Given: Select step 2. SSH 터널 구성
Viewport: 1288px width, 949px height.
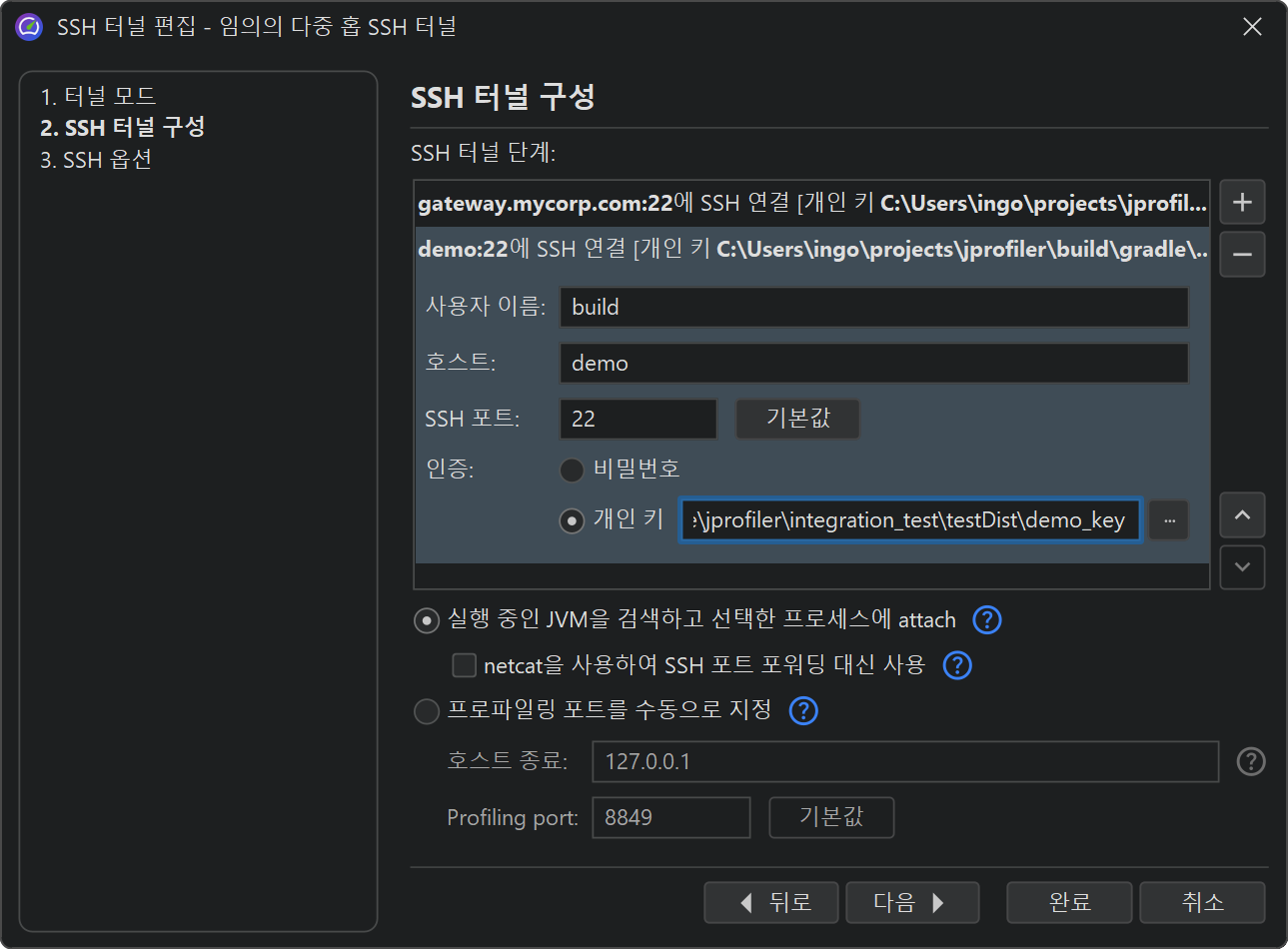Looking at the screenshot, I should point(122,128).
